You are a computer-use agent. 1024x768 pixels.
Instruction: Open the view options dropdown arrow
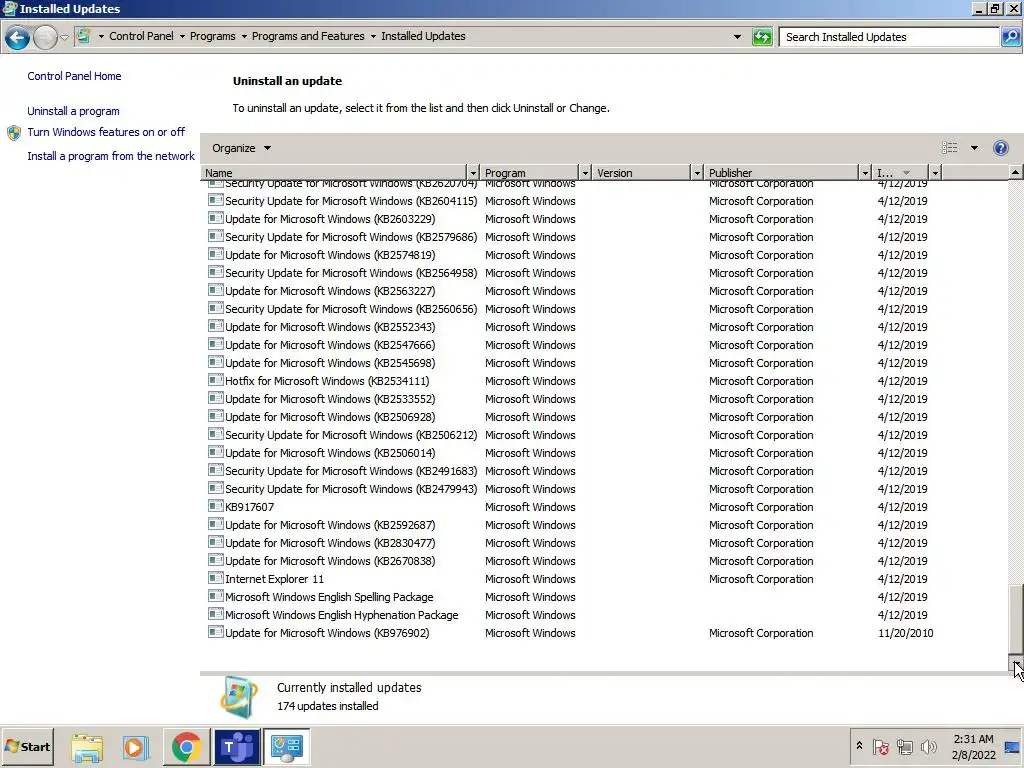pos(974,148)
